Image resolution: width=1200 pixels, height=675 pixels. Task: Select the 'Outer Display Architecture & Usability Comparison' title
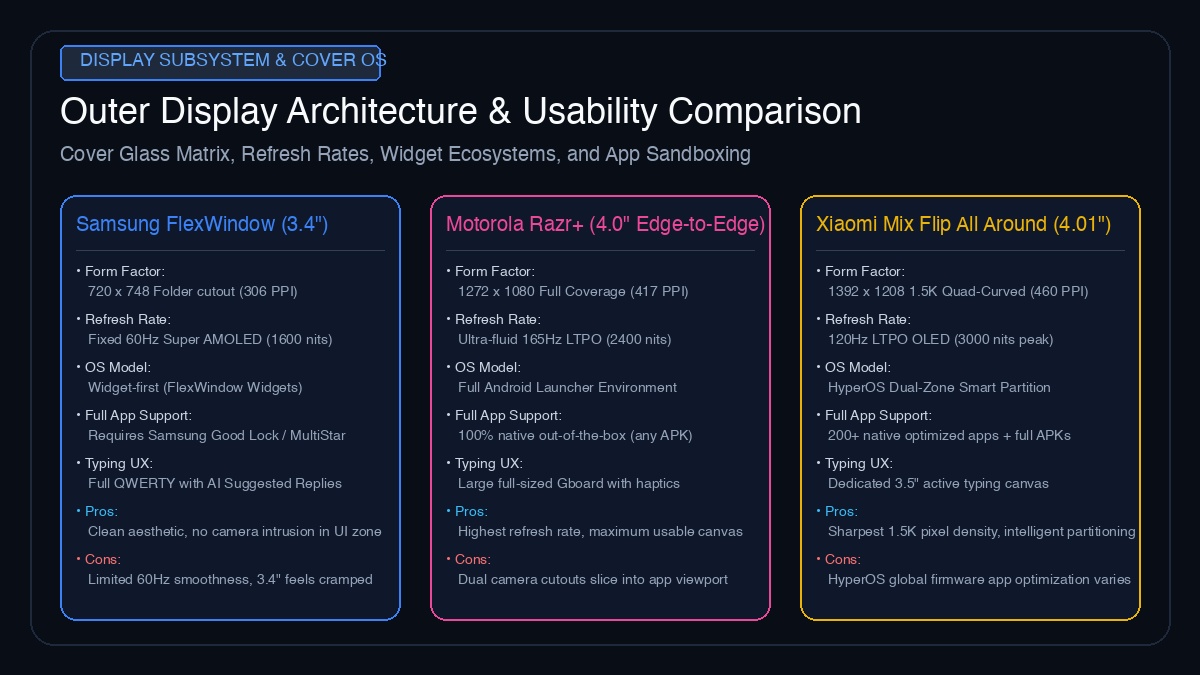pyautogui.click(x=461, y=111)
